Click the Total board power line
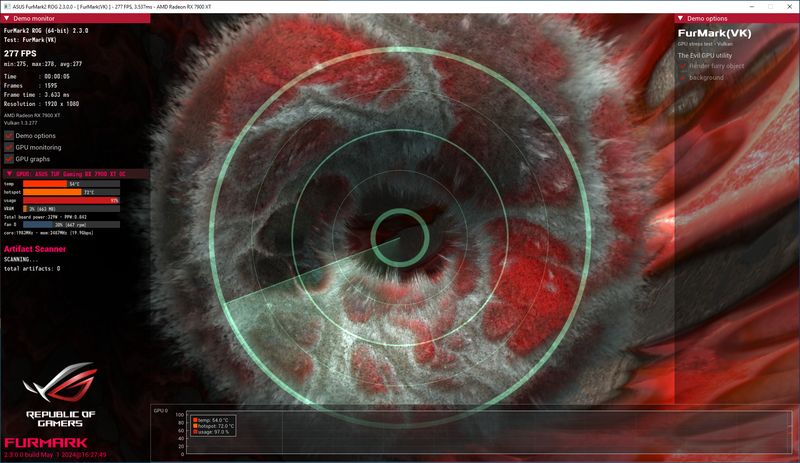 tap(45, 217)
